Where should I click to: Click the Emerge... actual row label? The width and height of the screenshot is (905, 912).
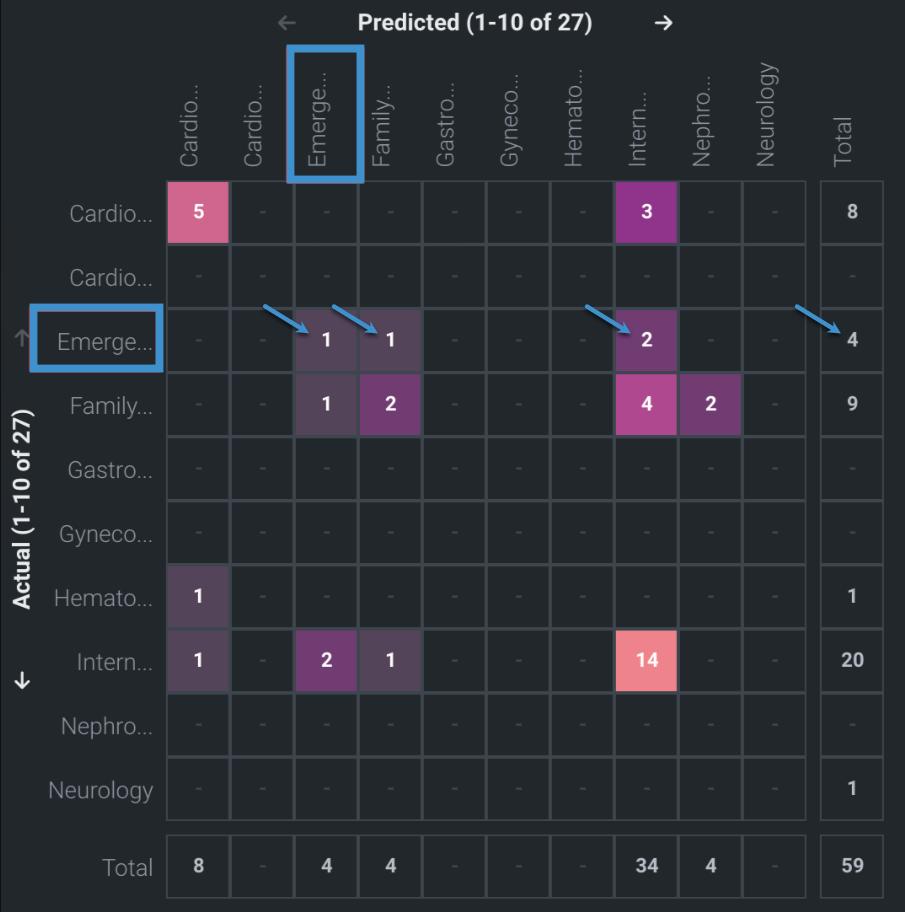coord(104,341)
